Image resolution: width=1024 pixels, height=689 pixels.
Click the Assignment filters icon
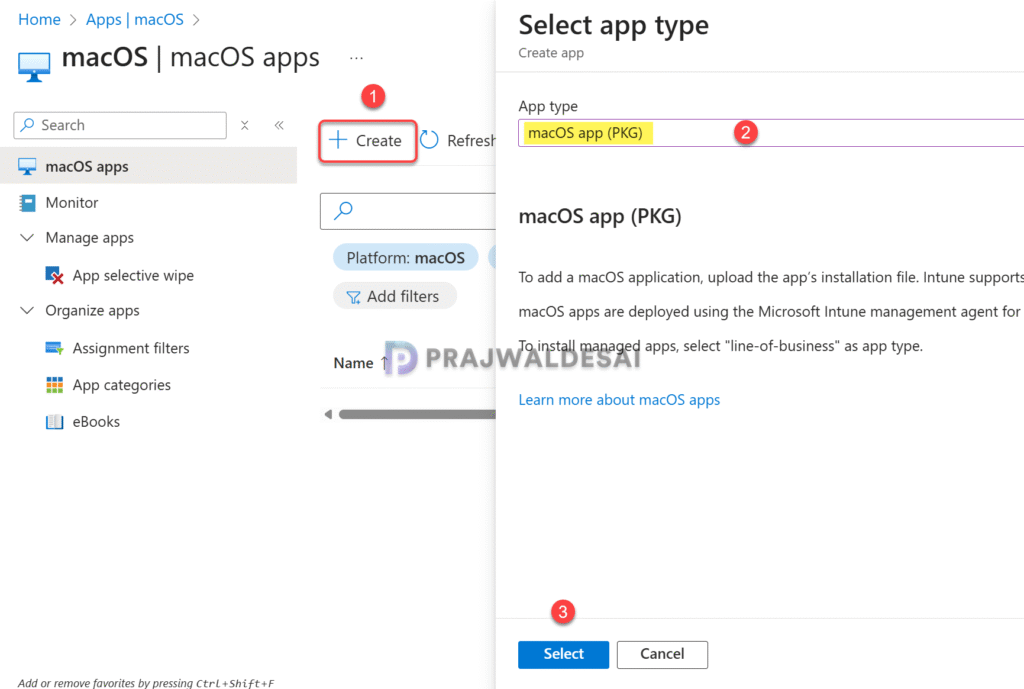click(54, 348)
